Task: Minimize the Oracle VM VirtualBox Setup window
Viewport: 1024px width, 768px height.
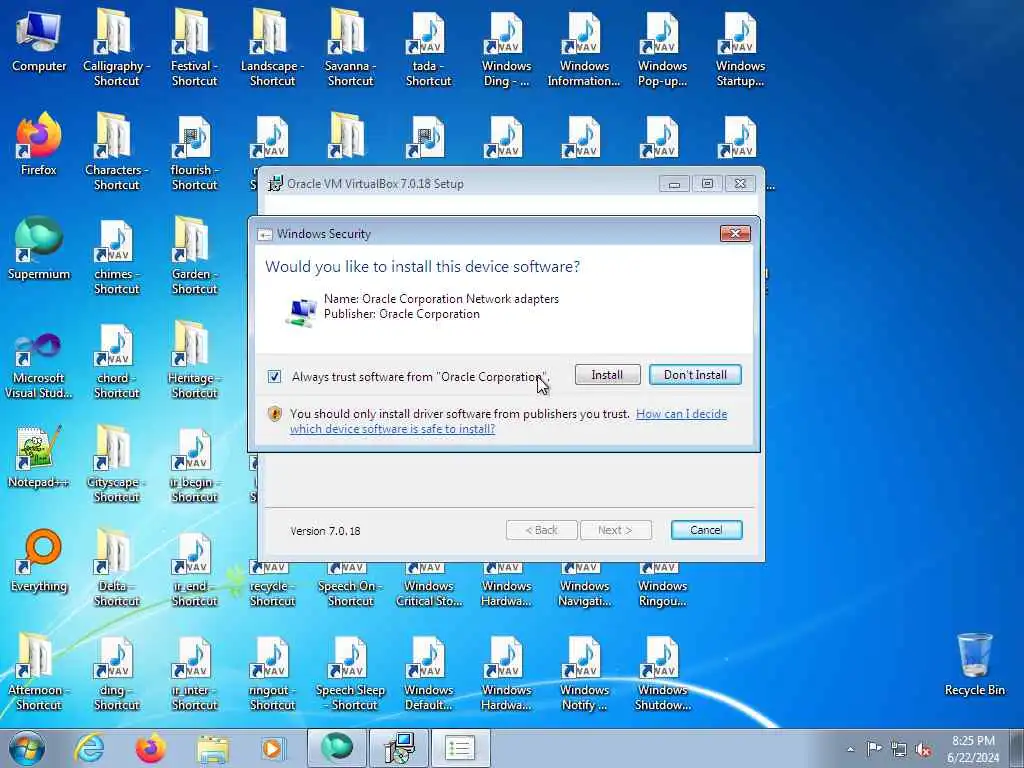Action: coord(674,184)
